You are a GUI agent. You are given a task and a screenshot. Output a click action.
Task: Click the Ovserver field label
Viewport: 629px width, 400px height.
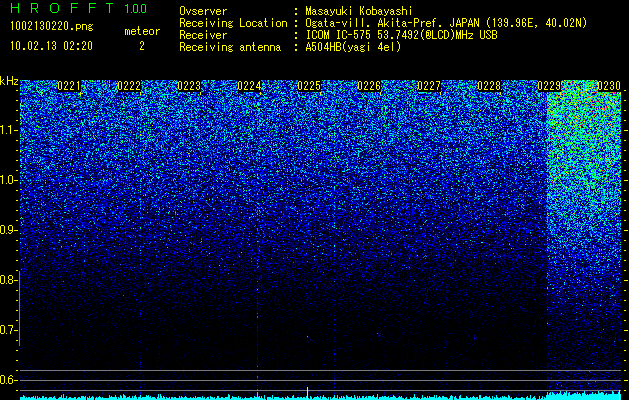tap(203, 12)
